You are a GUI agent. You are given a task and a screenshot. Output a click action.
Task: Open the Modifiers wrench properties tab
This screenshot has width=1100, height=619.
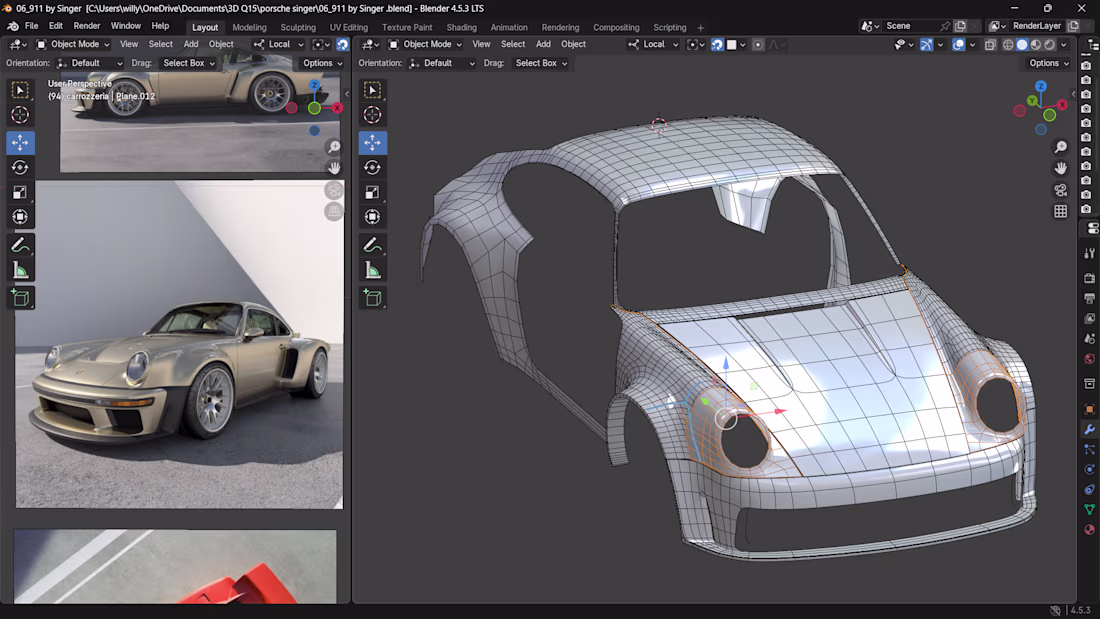1089,429
